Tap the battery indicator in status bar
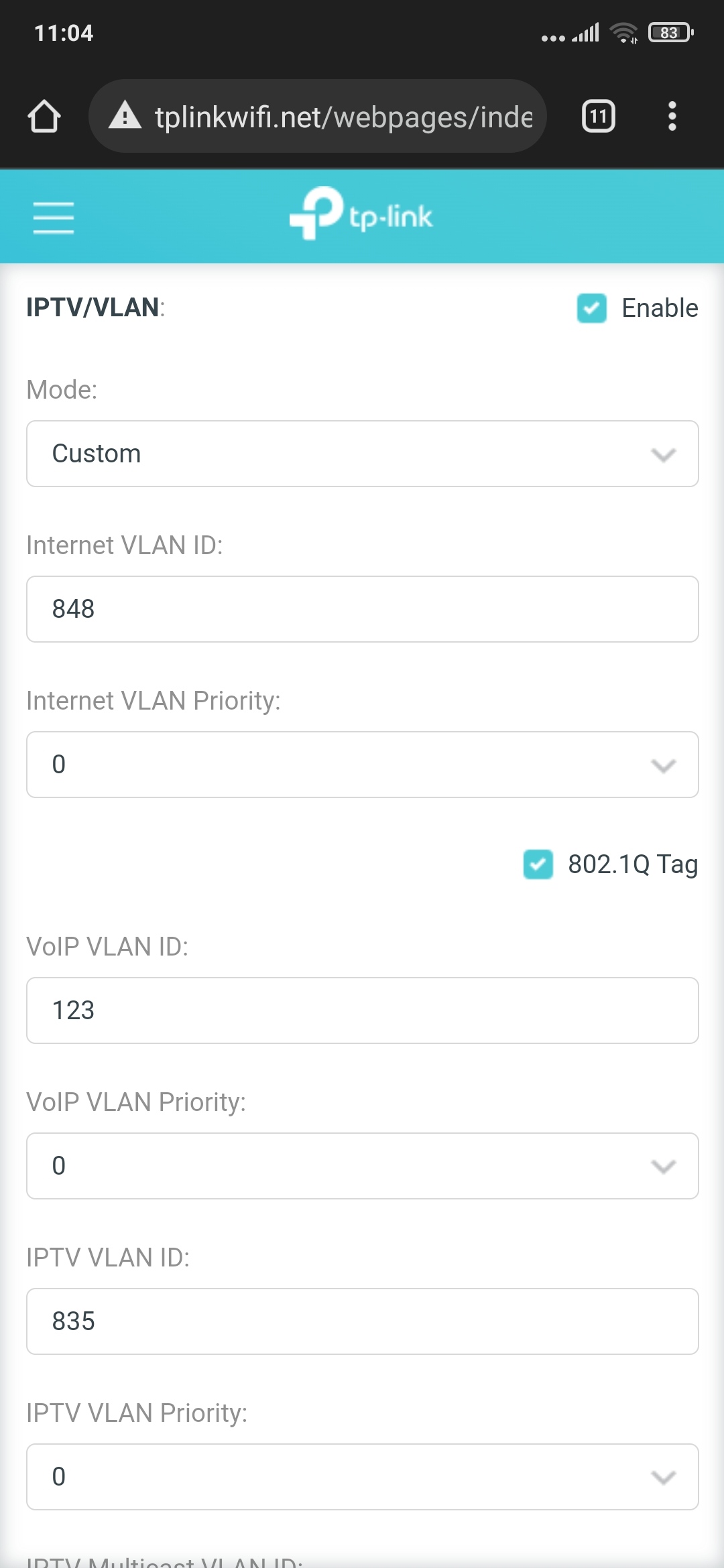The height and width of the screenshot is (1568, 724). point(670,33)
